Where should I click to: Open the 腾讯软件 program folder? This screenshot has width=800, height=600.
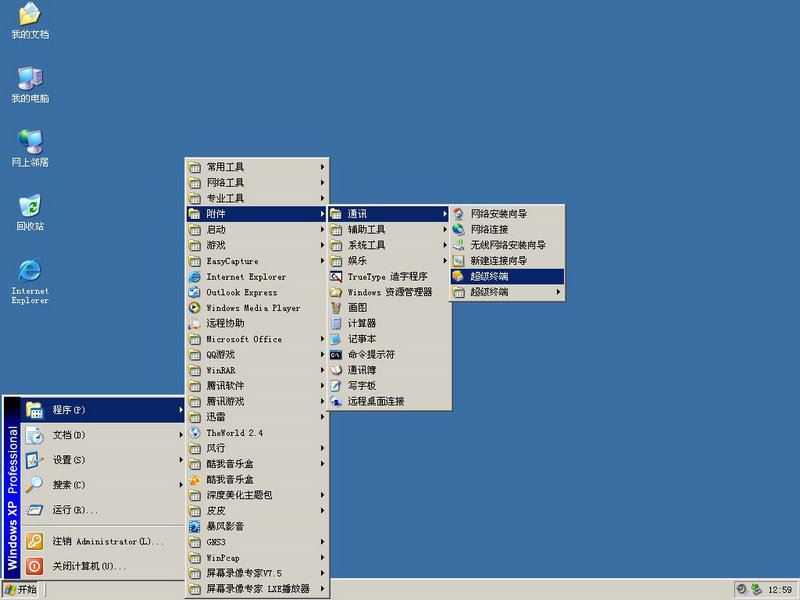257,386
